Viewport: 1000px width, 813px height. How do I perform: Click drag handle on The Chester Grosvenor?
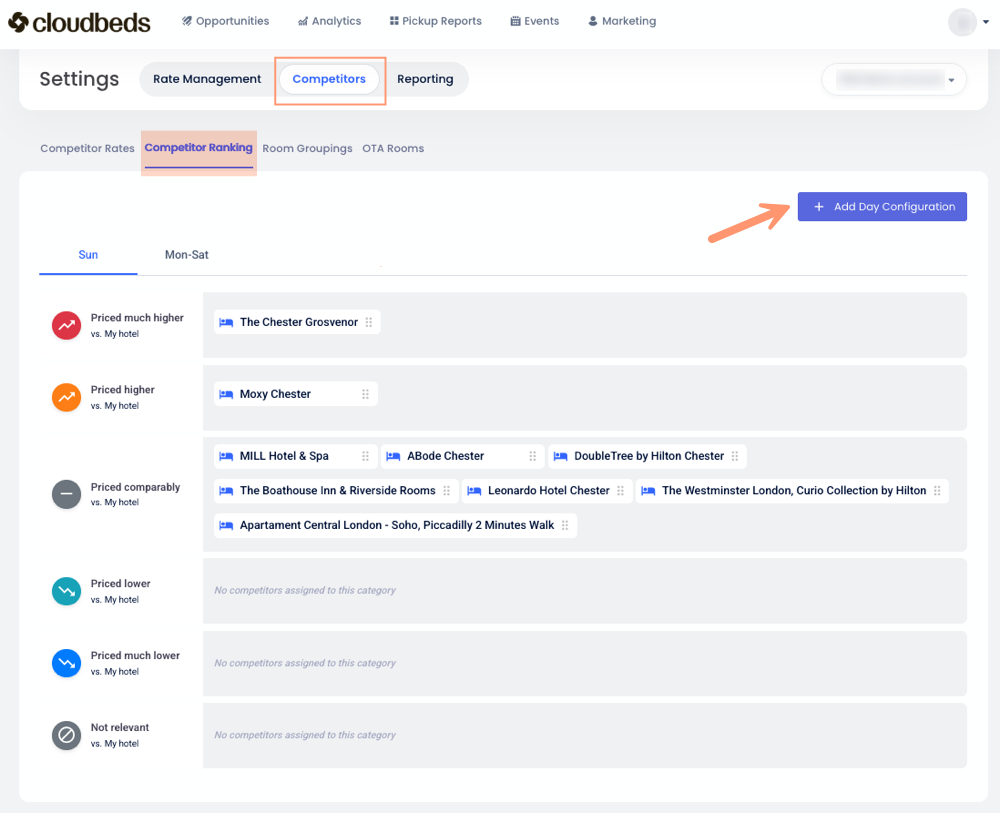(369, 322)
